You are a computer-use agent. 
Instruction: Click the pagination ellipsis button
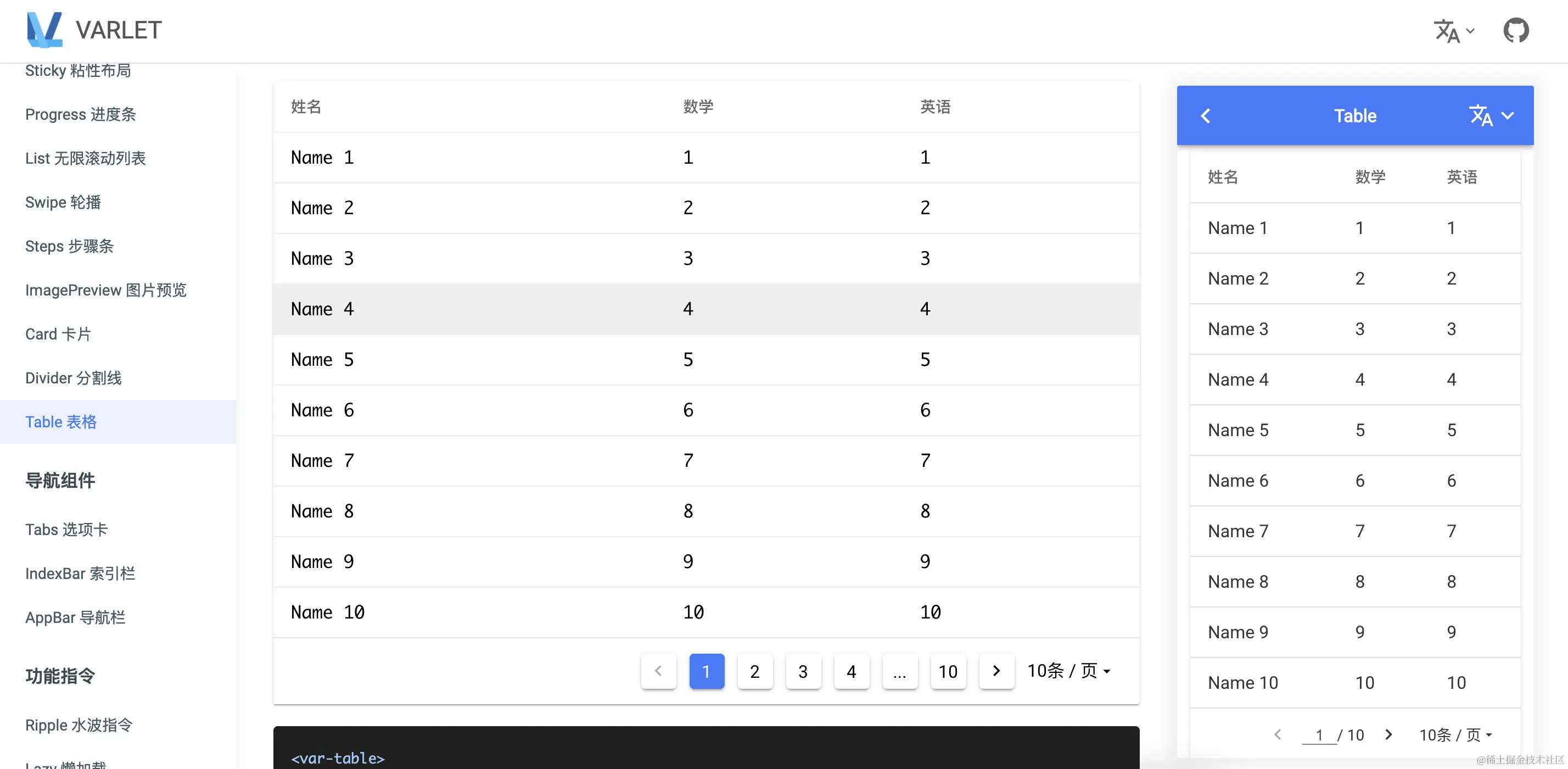pyautogui.click(x=900, y=671)
